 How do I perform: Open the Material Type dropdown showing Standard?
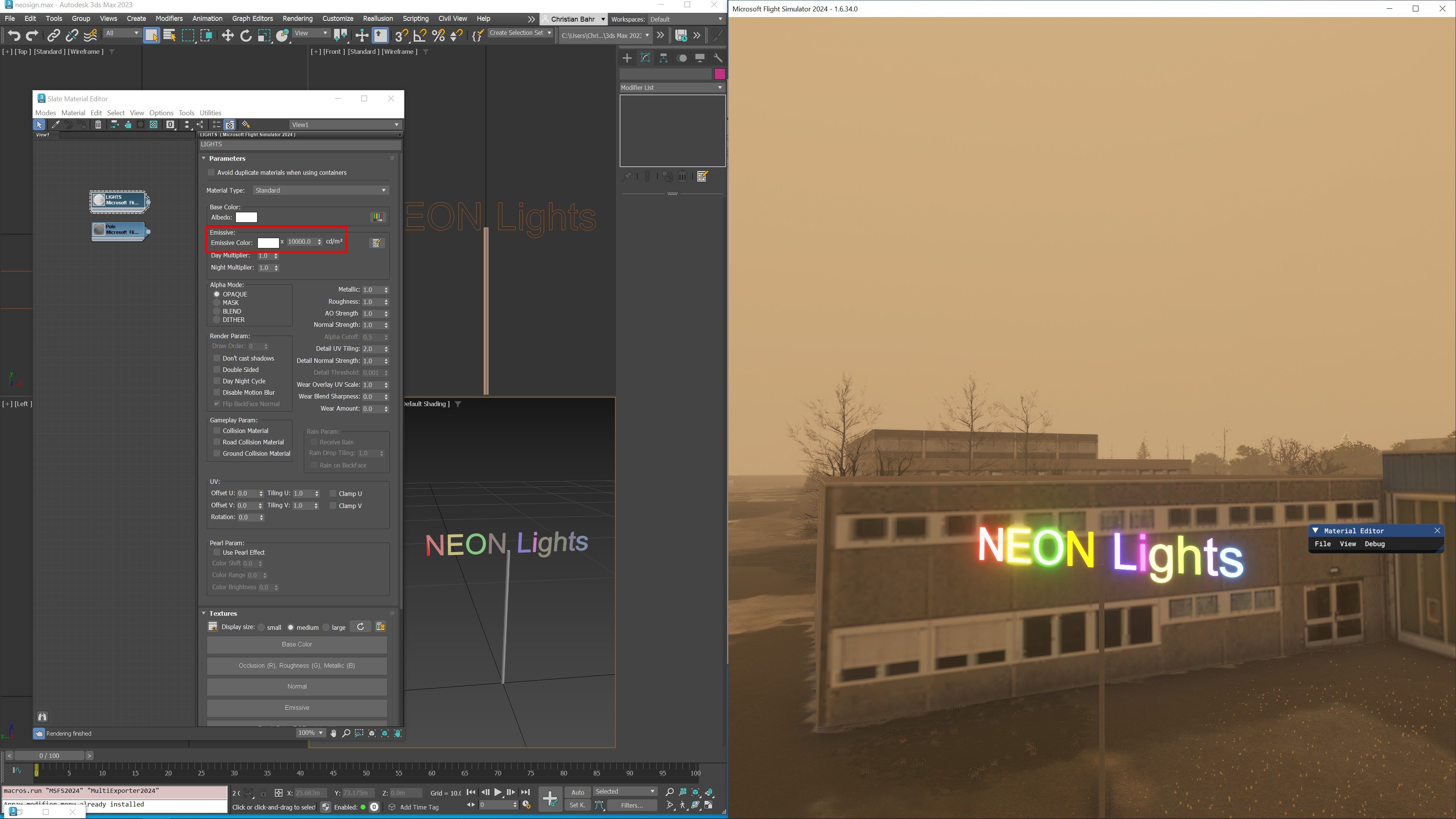[320, 190]
